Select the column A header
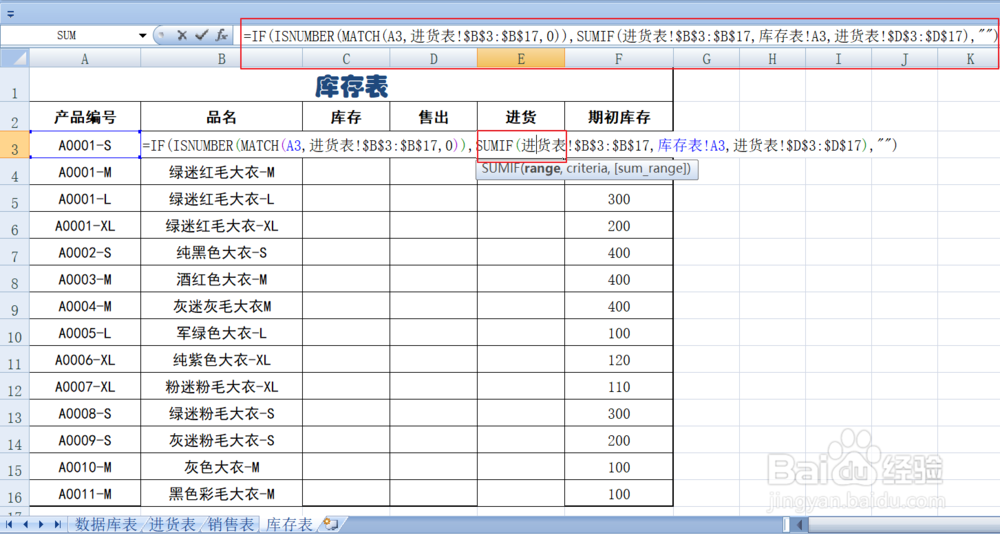 point(85,59)
